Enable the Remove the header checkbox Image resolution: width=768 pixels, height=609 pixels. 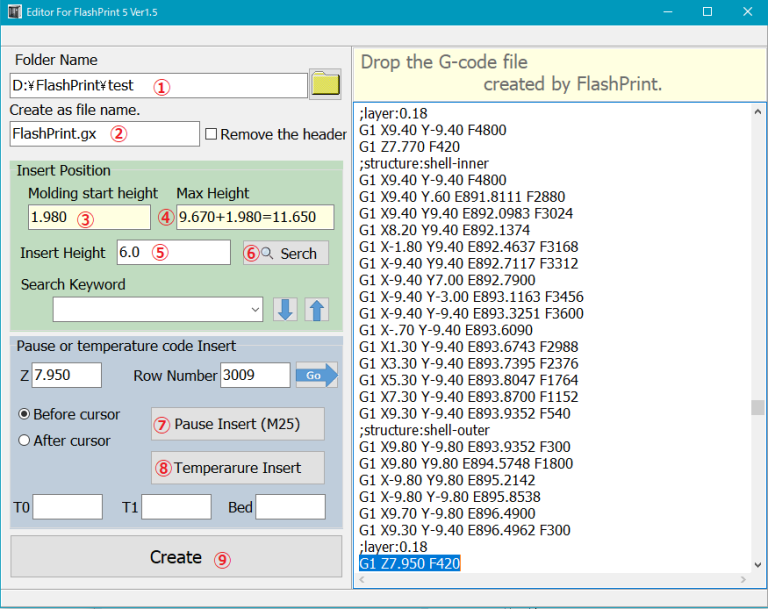point(211,134)
